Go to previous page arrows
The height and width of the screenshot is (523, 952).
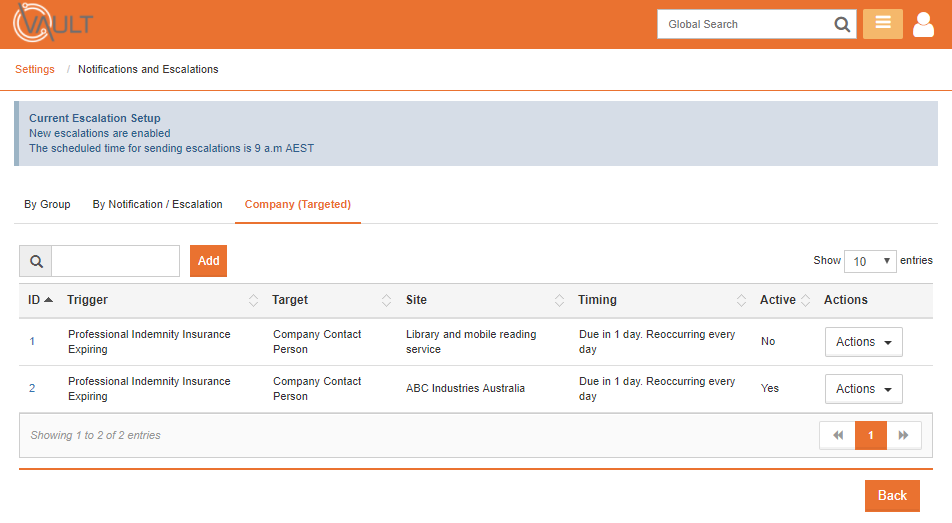click(x=837, y=435)
